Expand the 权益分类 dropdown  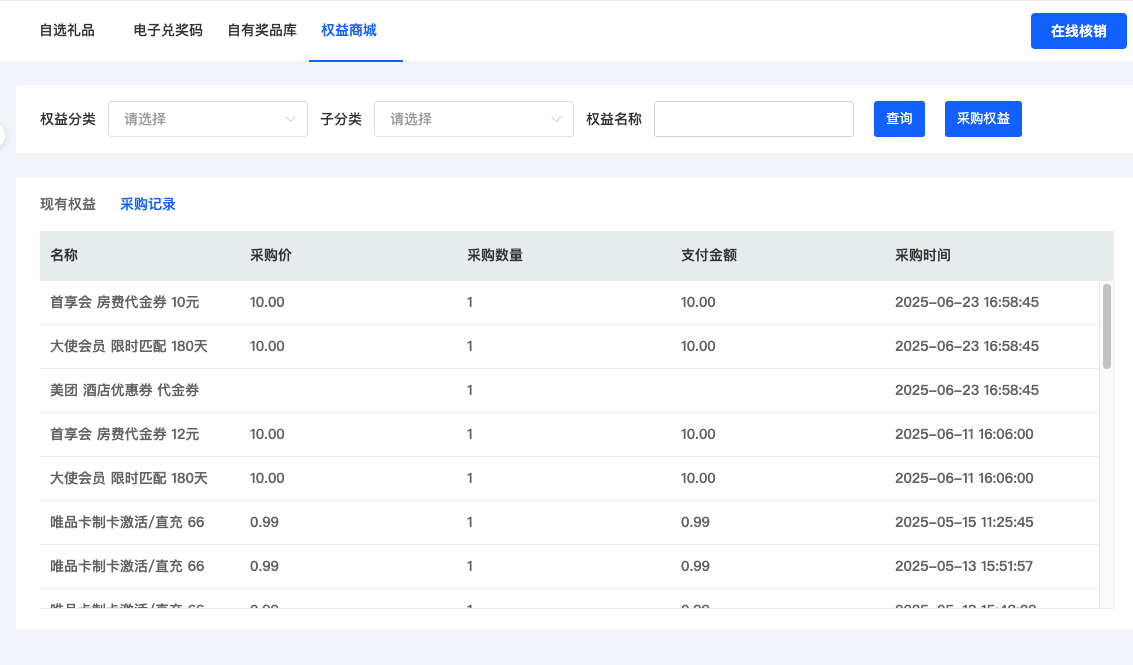pos(207,119)
